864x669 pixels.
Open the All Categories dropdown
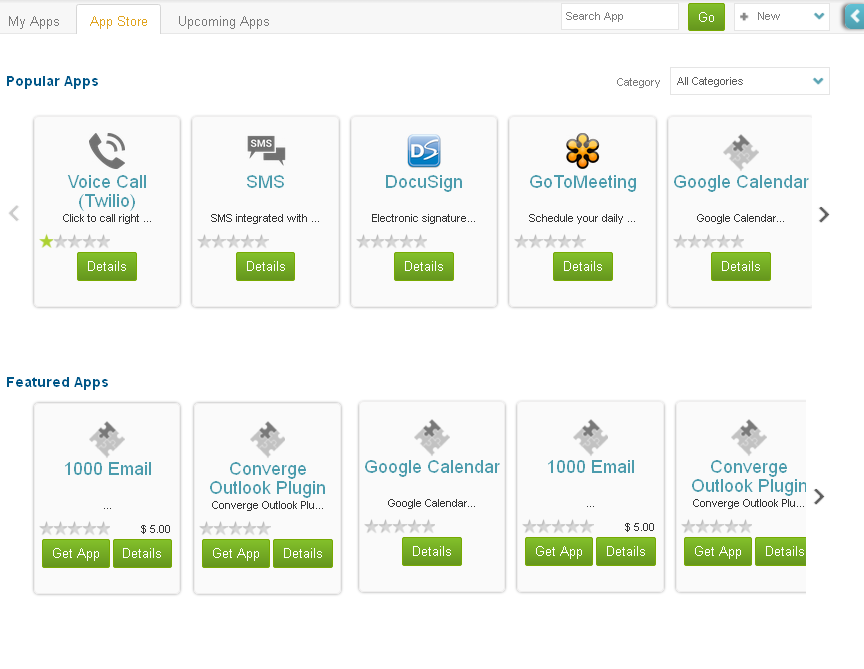pos(749,81)
